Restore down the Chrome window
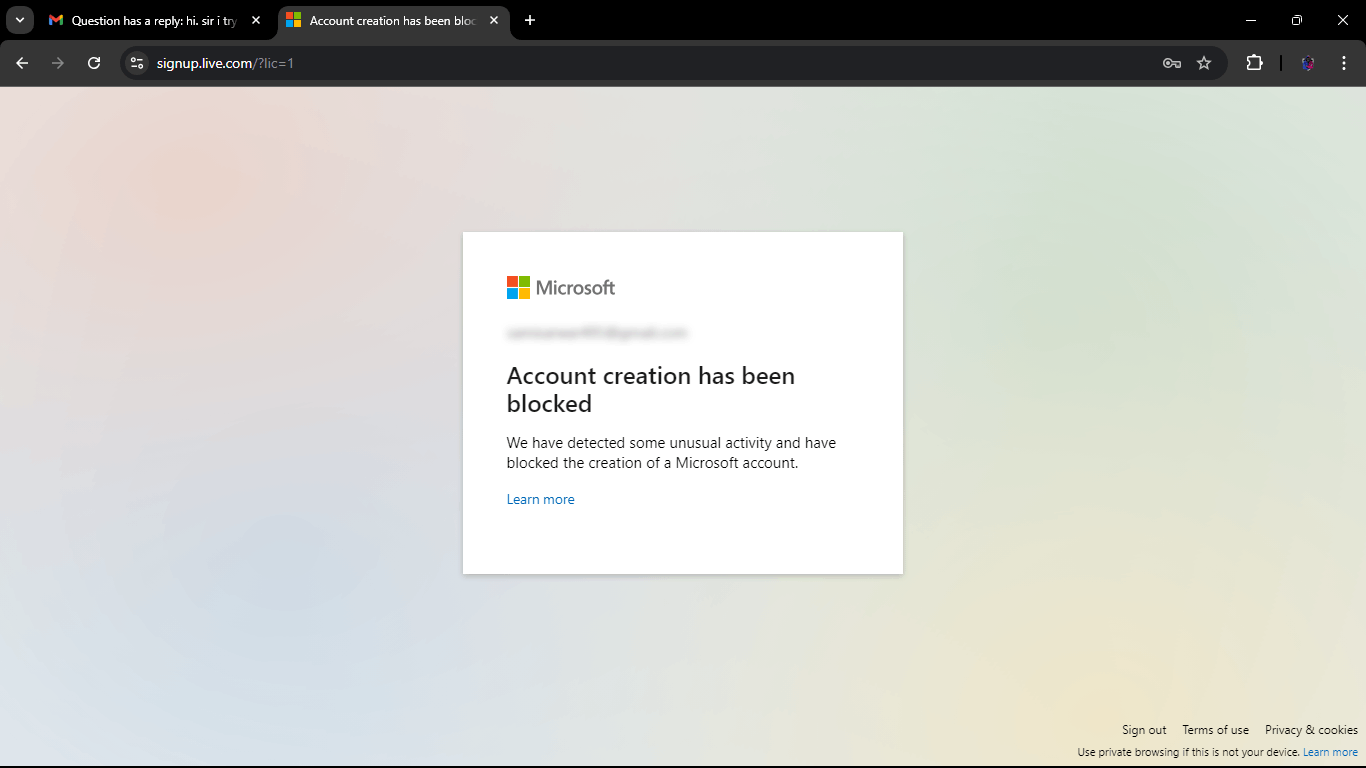Viewport: 1366px width, 768px height. [x=1297, y=20]
